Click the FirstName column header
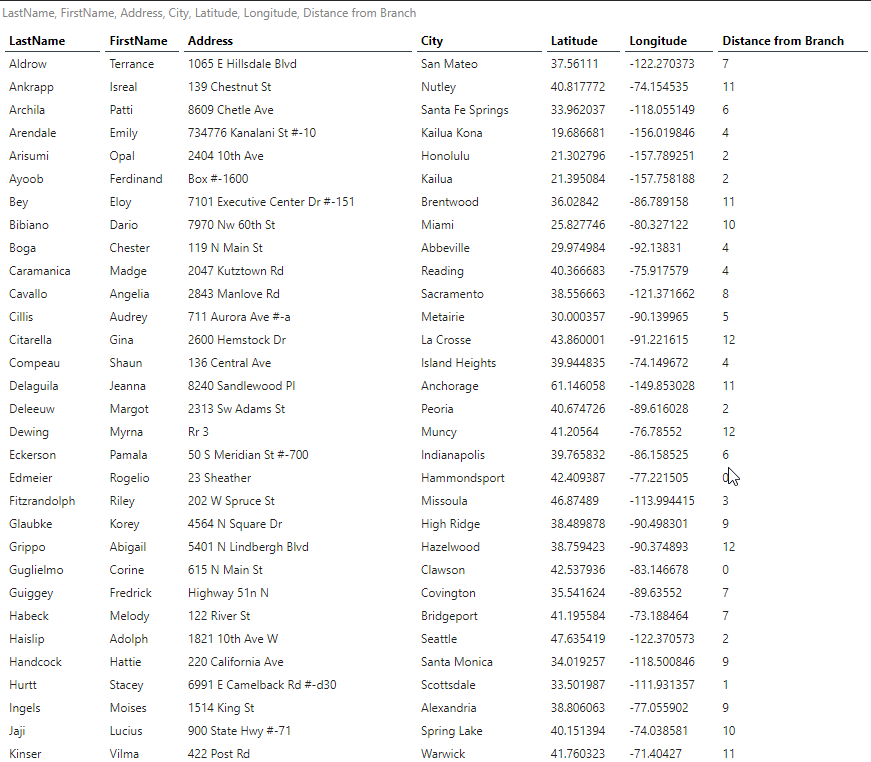The image size is (871, 762). pos(138,41)
